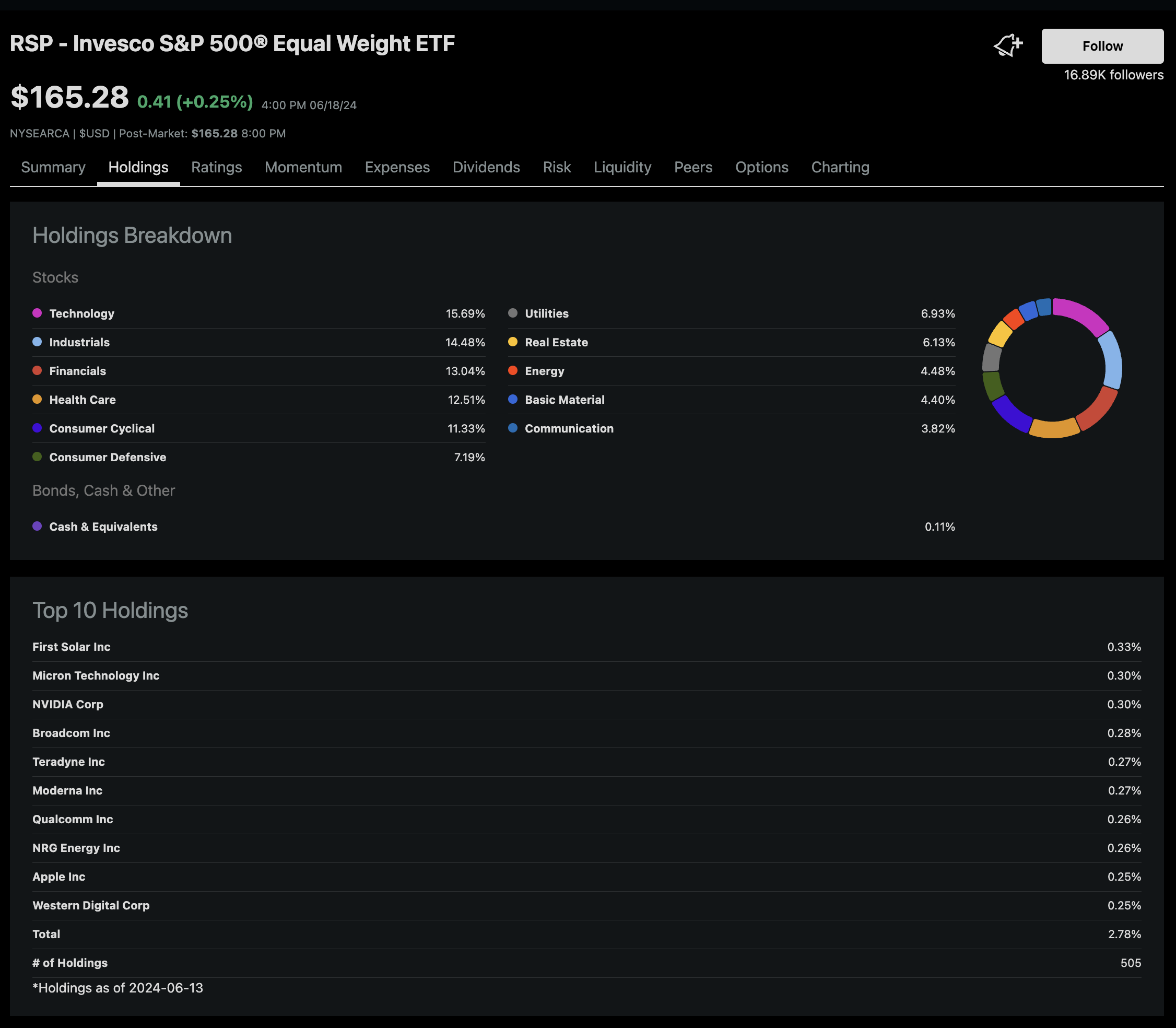Go to the Expenses tab
Image resolution: width=1176 pixels, height=1028 pixels.
click(397, 167)
